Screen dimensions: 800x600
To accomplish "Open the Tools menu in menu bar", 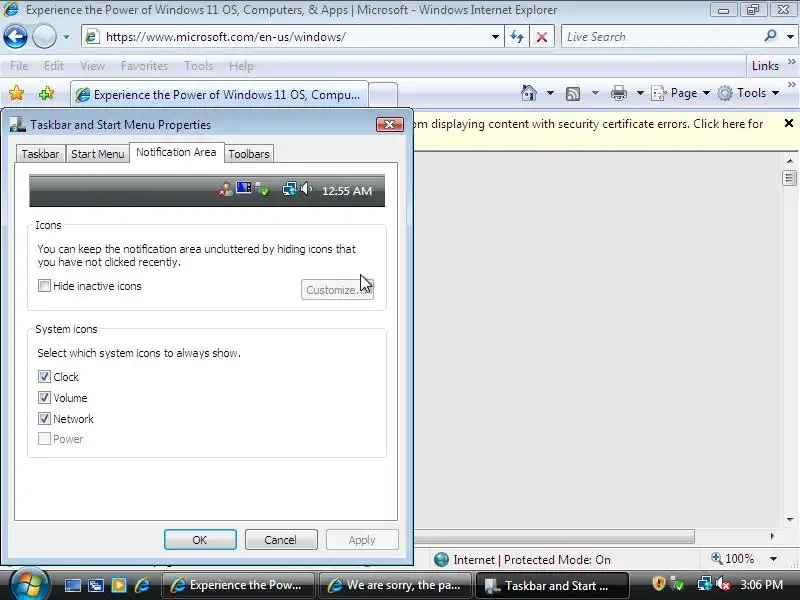I will click(198, 66).
